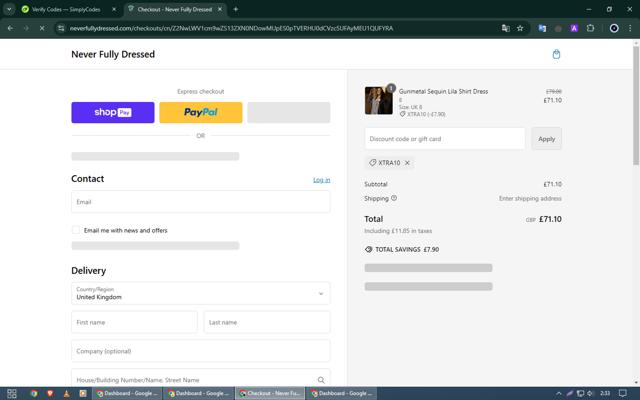Open the translate page icon in address bar
The width and height of the screenshot is (640, 400).
point(505,28)
